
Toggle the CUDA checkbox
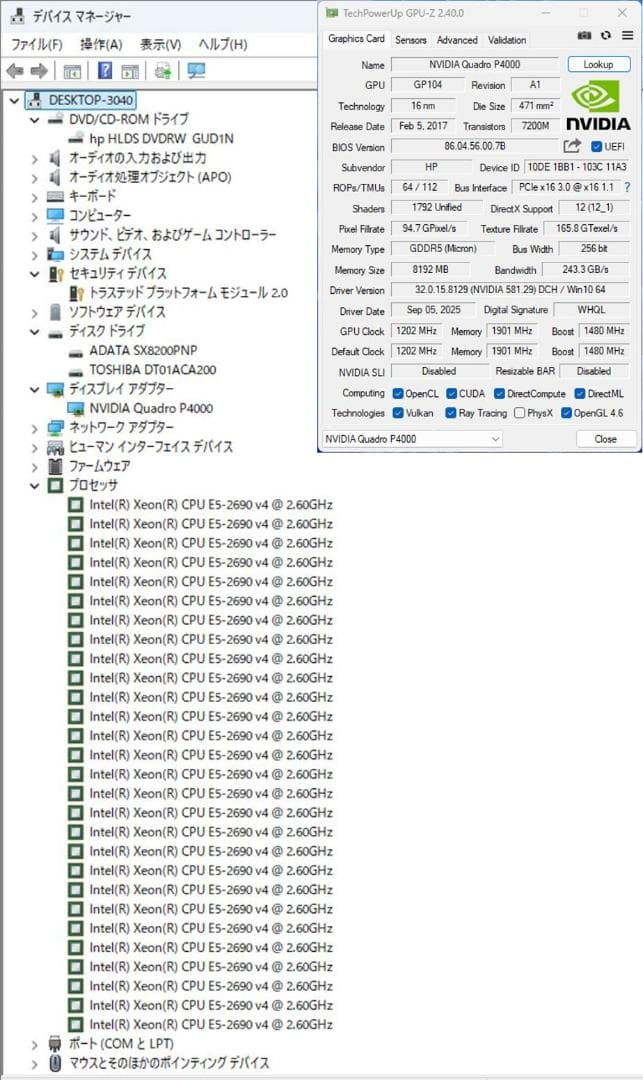coord(452,394)
